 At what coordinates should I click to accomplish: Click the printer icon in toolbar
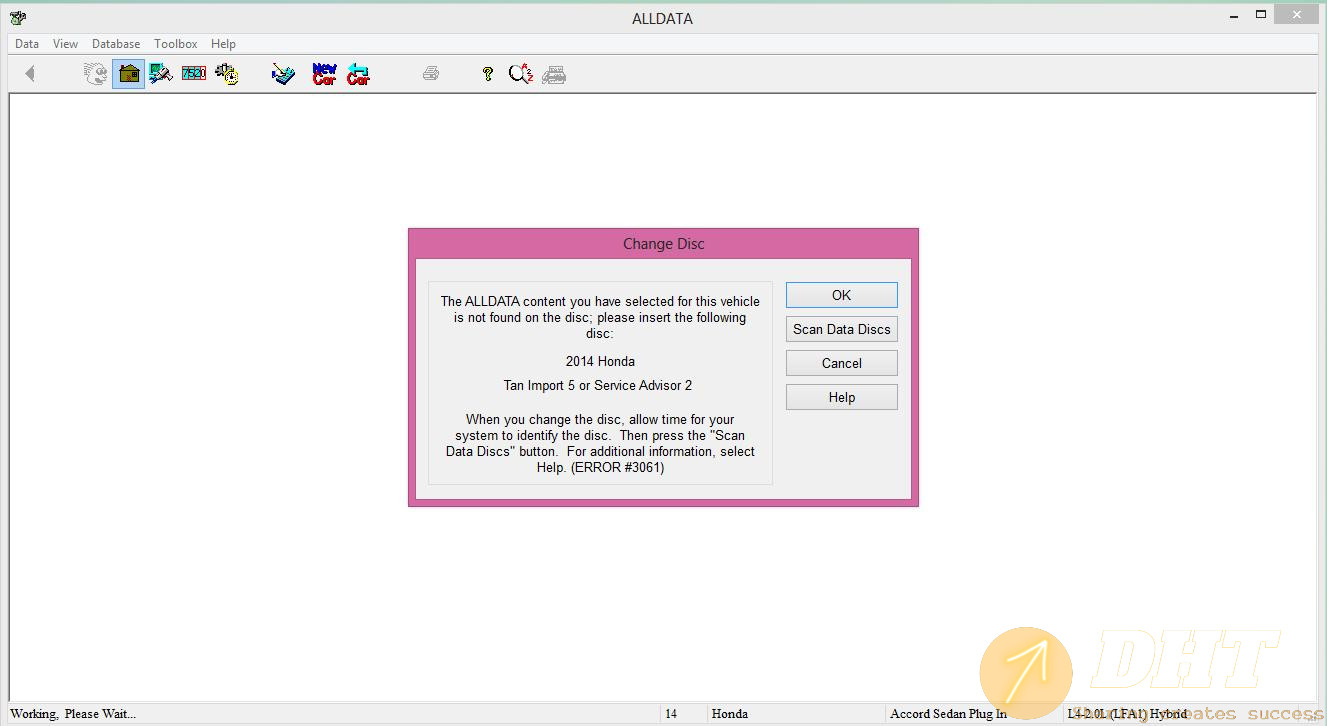click(x=431, y=74)
